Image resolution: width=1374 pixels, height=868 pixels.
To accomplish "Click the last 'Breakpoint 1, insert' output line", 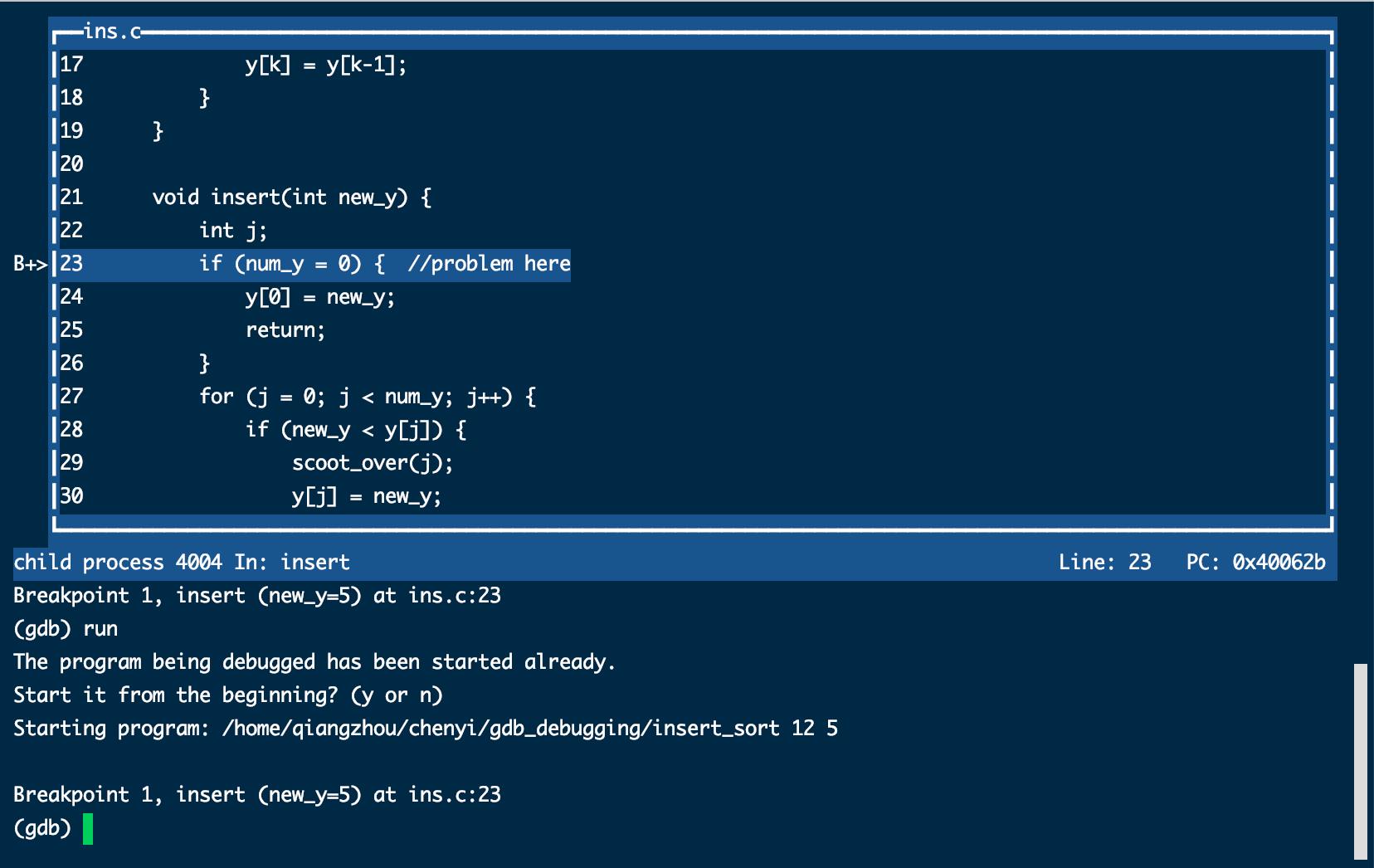I will tap(257, 795).
